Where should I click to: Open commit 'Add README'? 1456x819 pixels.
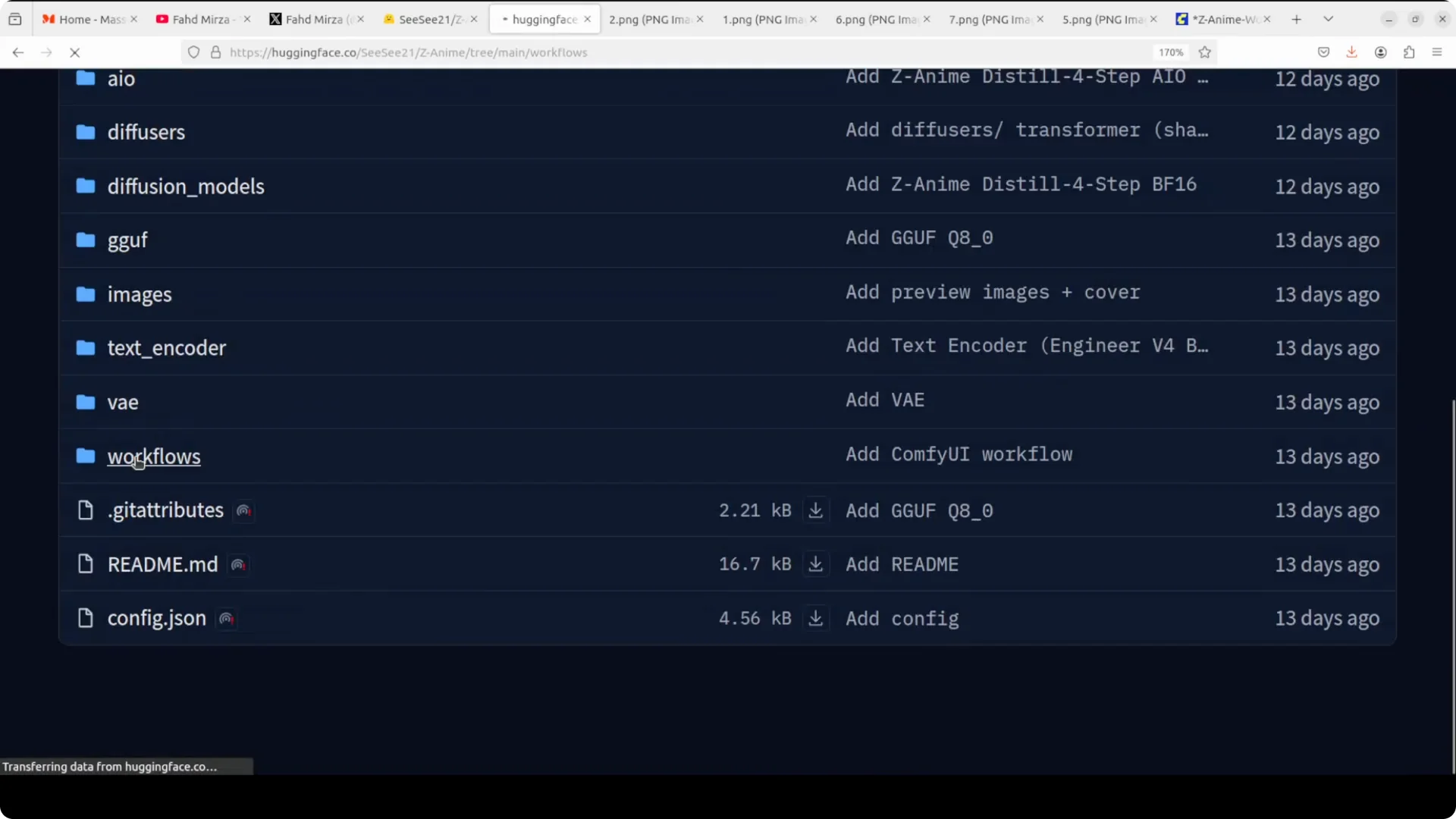(902, 565)
